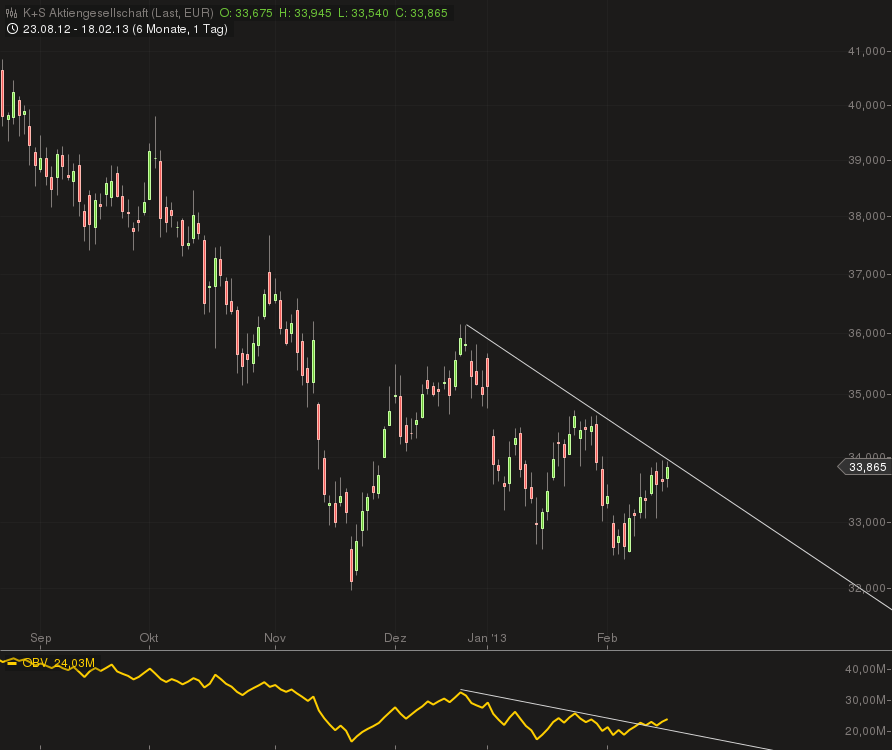Click the low value L: 33,540
Screen dimensions: 892x750
[363, 13]
